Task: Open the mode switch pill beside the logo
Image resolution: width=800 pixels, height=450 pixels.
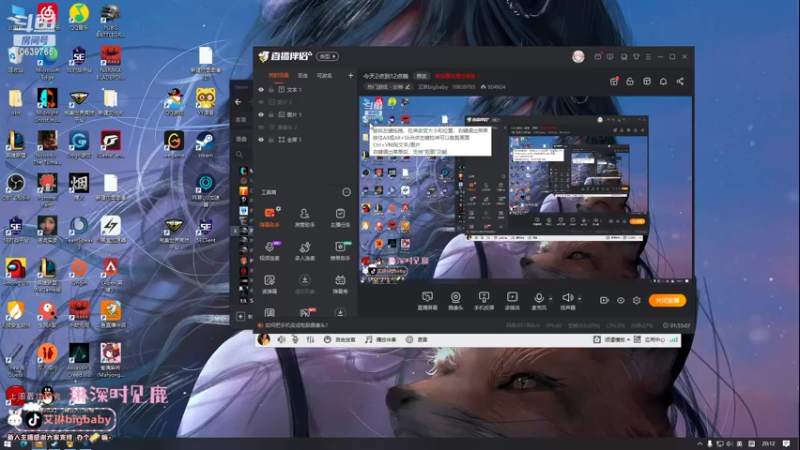Action: [x=328, y=57]
